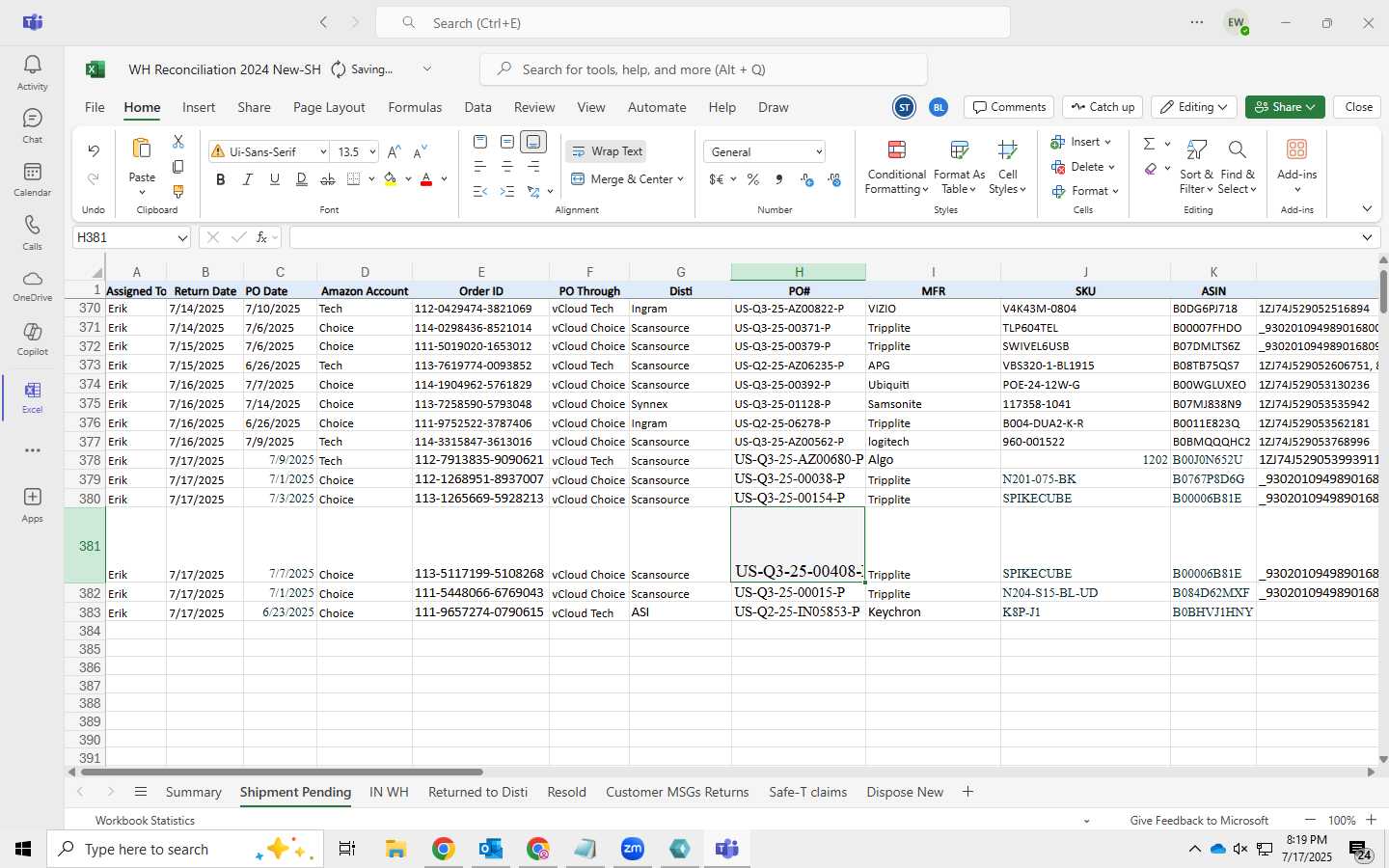The image size is (1389, 868).
Task: Add a new sheet with plus
Action: [967, 792]
